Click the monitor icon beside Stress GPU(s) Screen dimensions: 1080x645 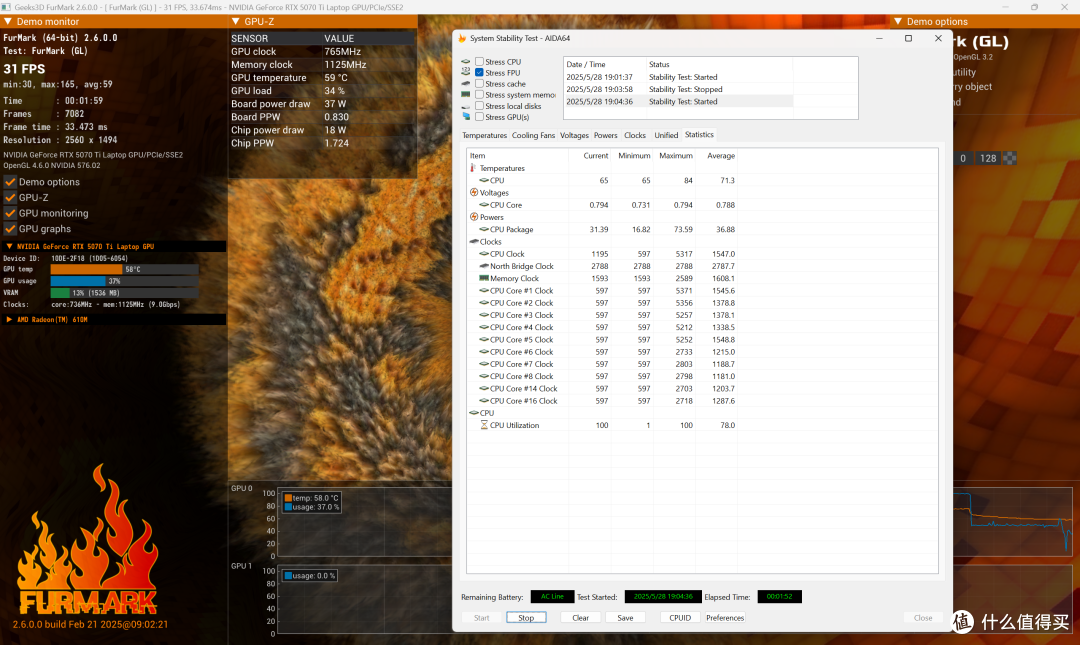[466, 116]
